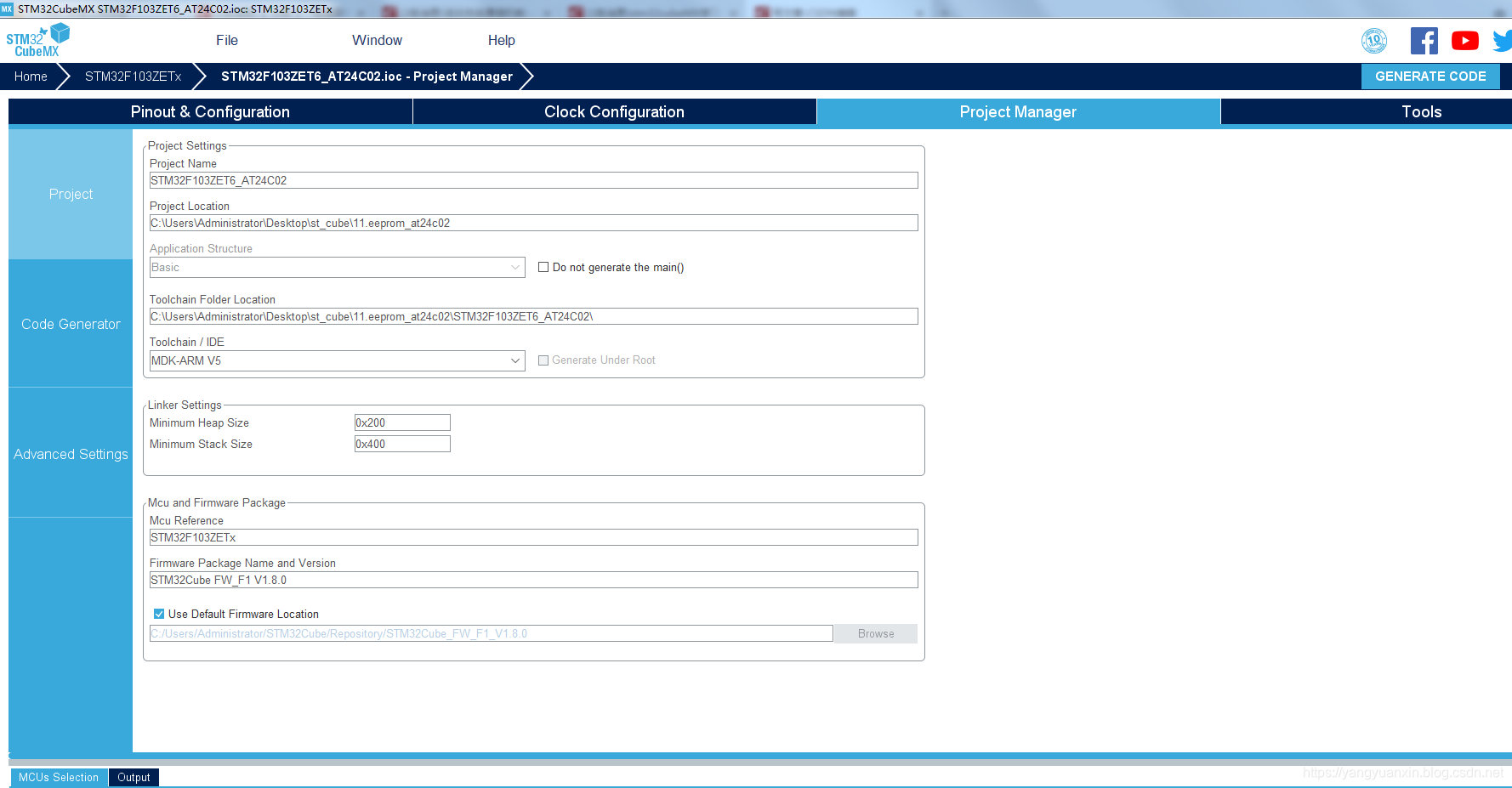Select the Code Generator side tab
The width and height of the screenshot is (1512, 788).
[71, 324]
